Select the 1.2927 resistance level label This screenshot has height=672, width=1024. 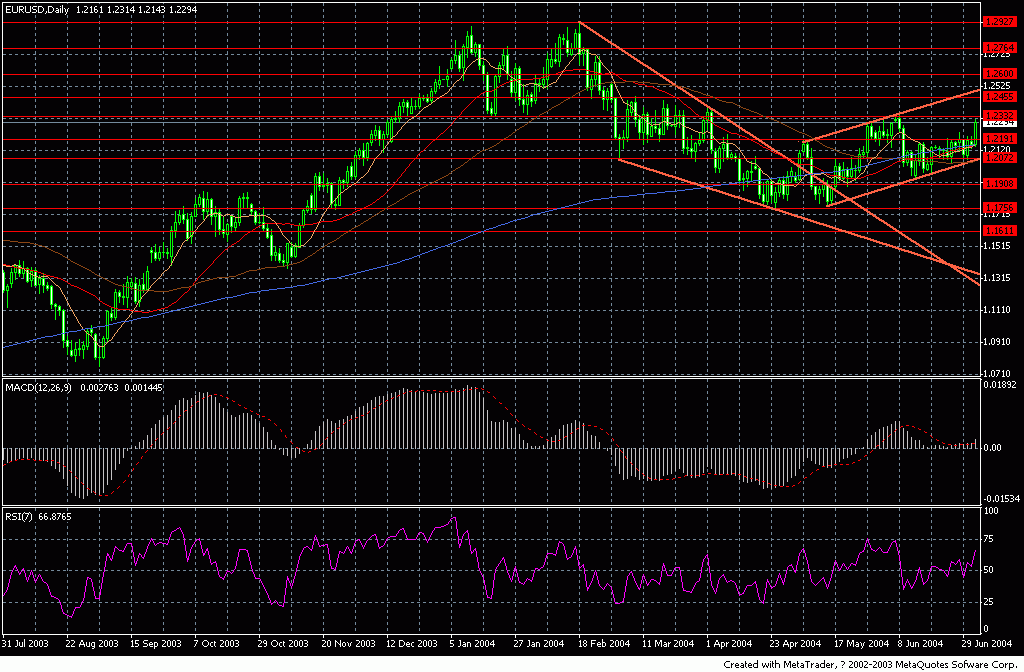pyautogui.click(x=999, y=22)
